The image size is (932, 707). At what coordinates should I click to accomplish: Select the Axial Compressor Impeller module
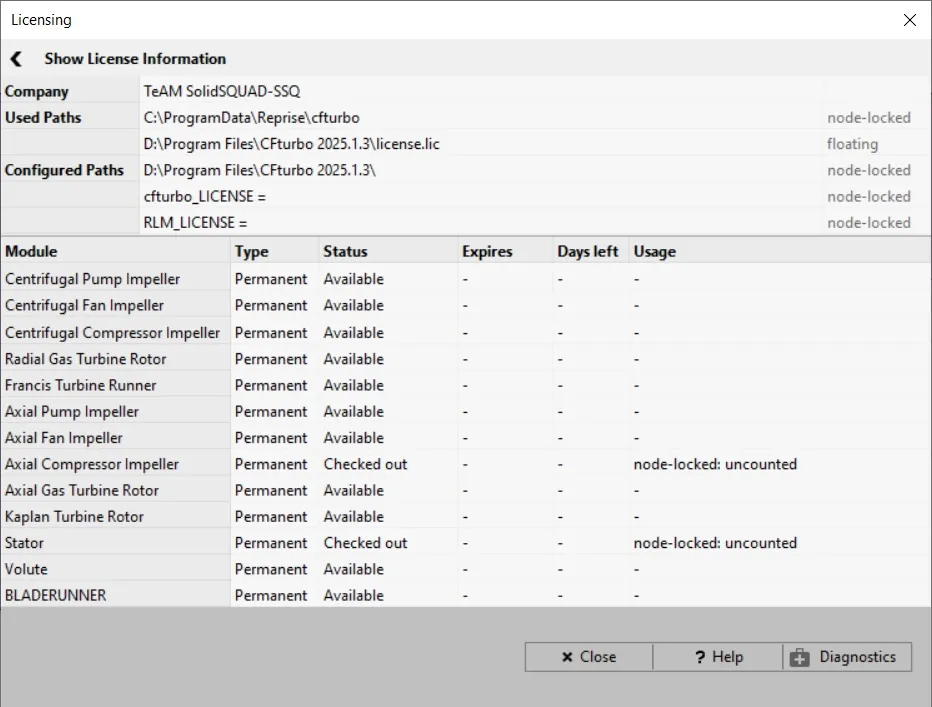pyautogui.click(x=92, y=464)
